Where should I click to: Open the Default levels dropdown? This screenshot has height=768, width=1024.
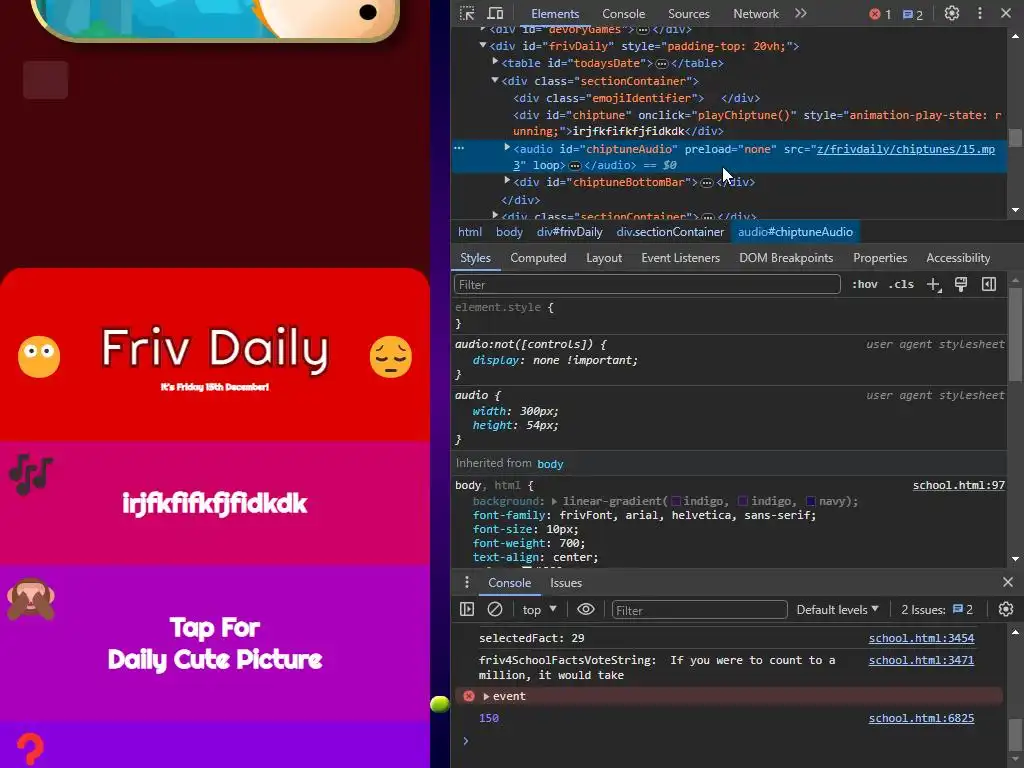pos(838,609)
